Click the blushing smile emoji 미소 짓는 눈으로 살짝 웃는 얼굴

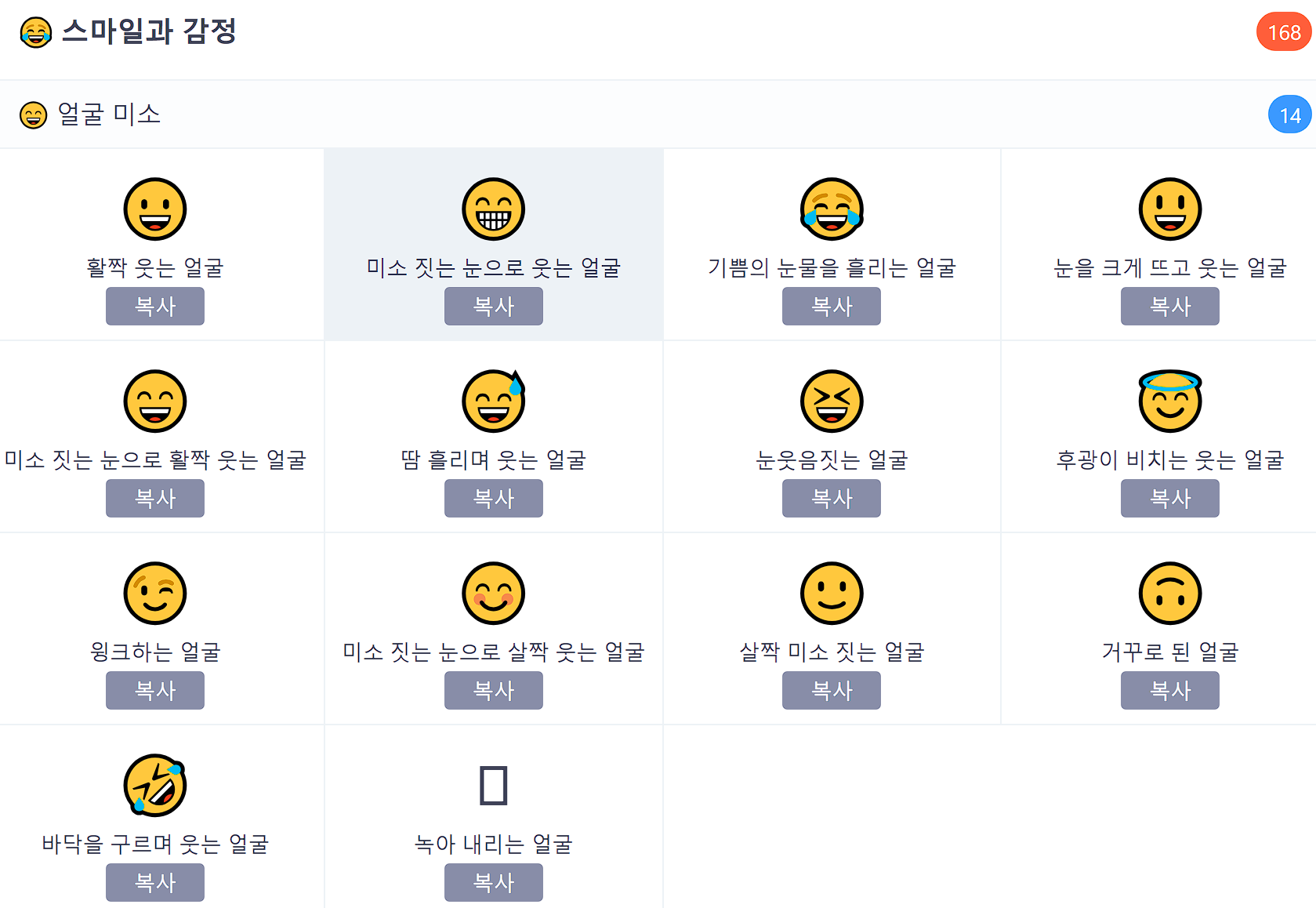point(493,593)
